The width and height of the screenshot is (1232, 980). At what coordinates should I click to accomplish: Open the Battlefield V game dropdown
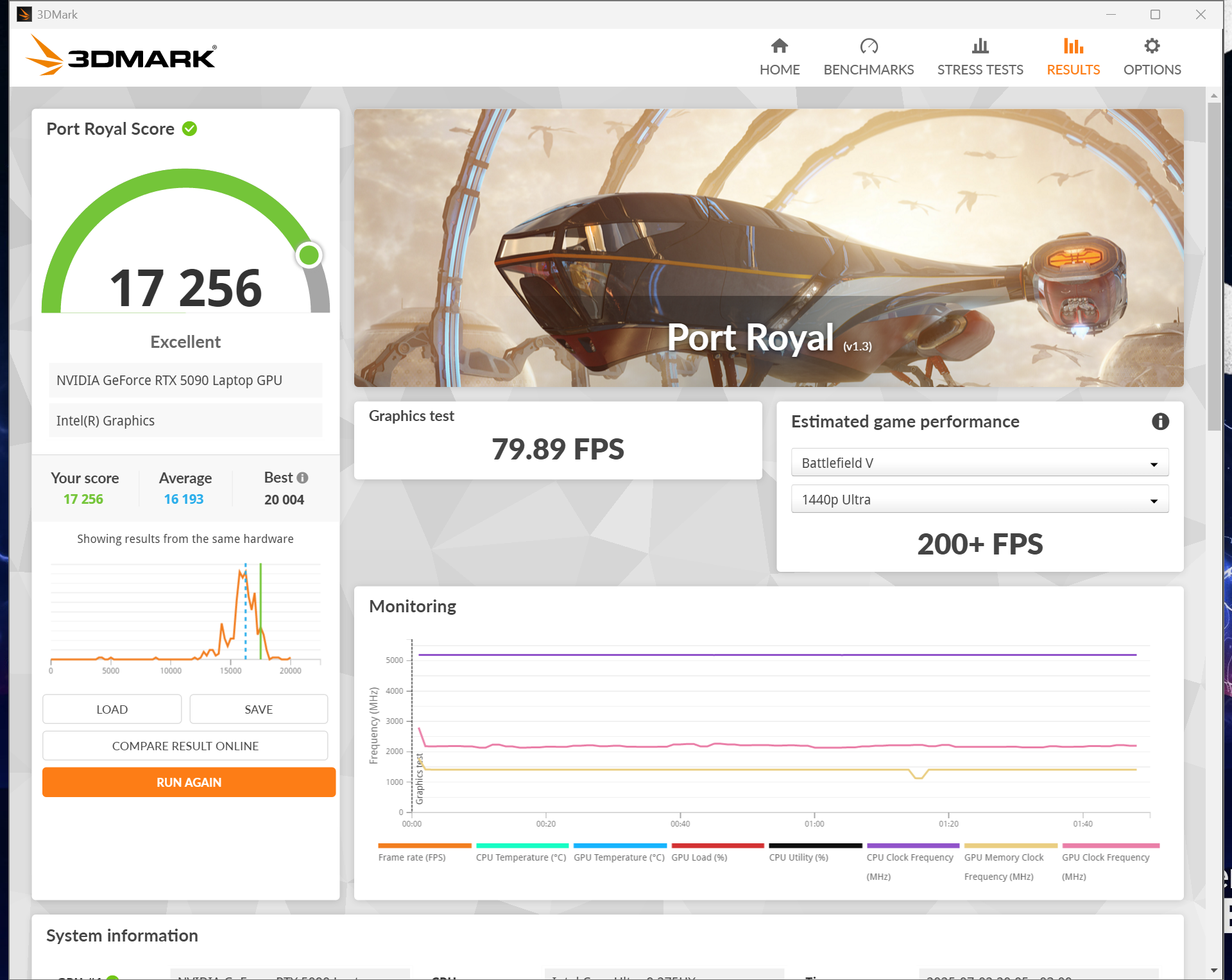pyautogui.click(x=979, y=463)
